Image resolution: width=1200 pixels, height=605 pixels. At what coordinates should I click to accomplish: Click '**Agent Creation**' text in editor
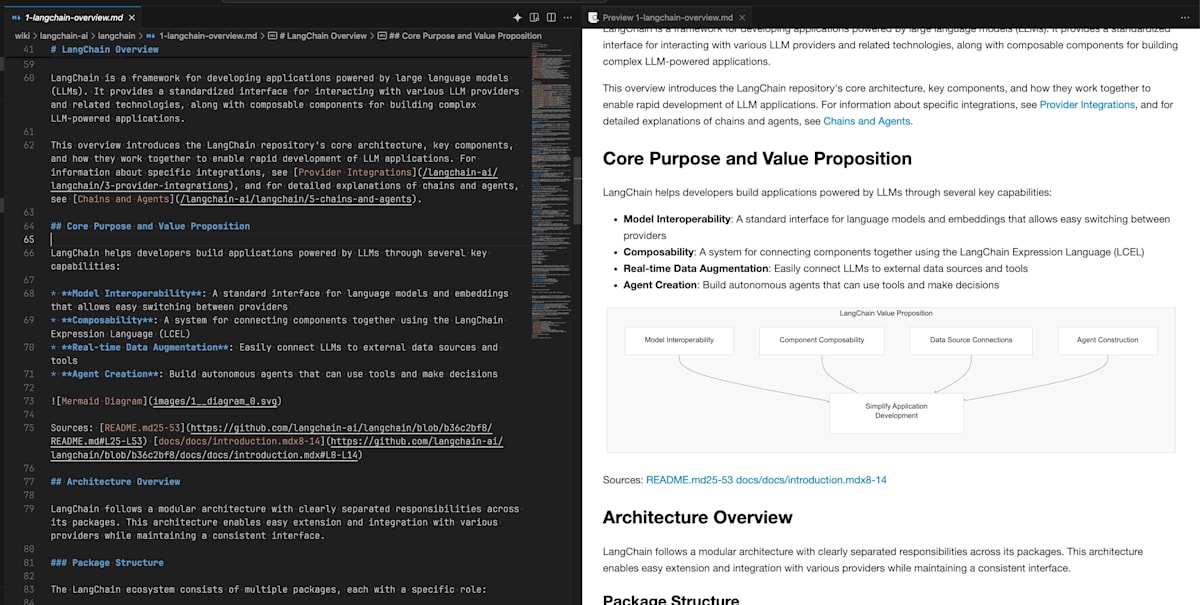click(x=109, y=374)
